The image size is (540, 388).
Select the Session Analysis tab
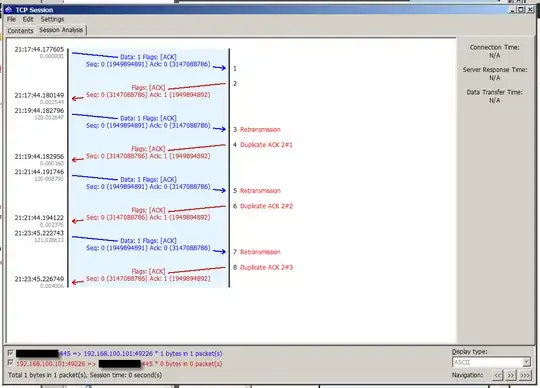point(61,30)
